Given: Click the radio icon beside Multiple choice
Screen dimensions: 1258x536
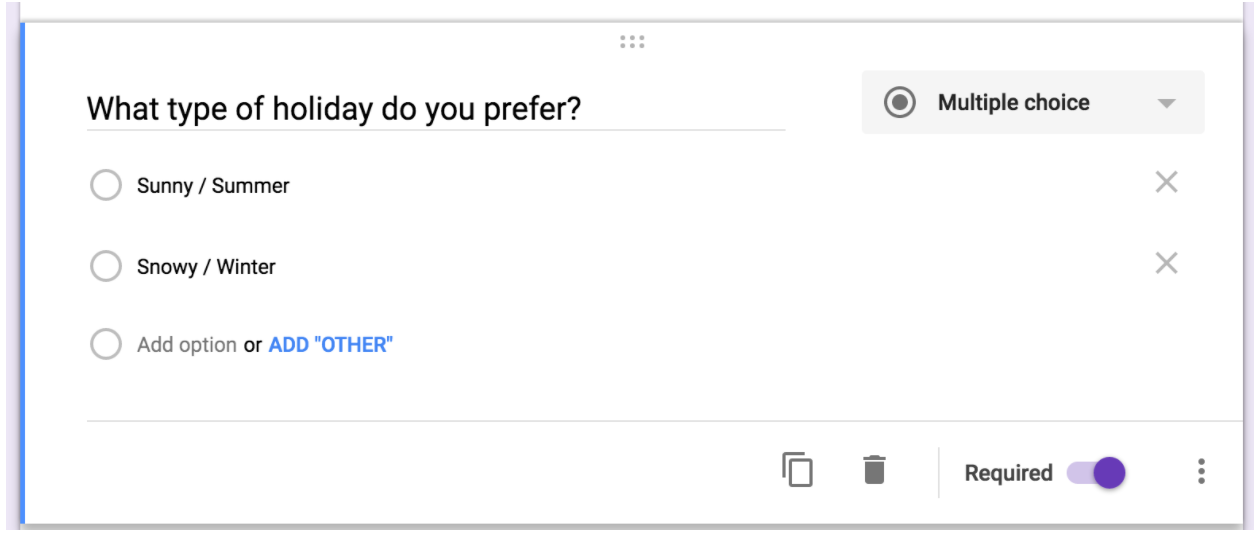Looking at the screenshot, I should point(900,102).
